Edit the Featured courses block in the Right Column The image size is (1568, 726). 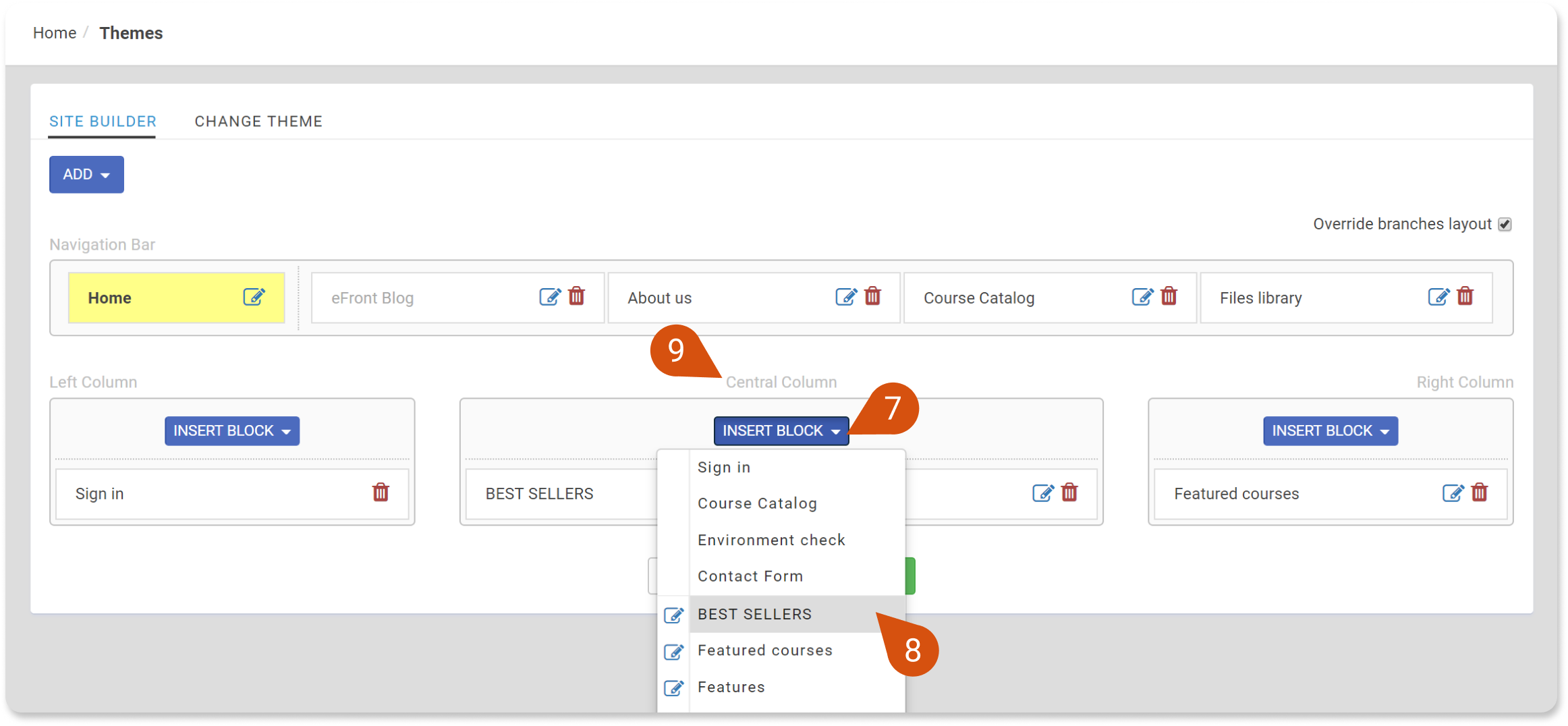(1453, 493)
